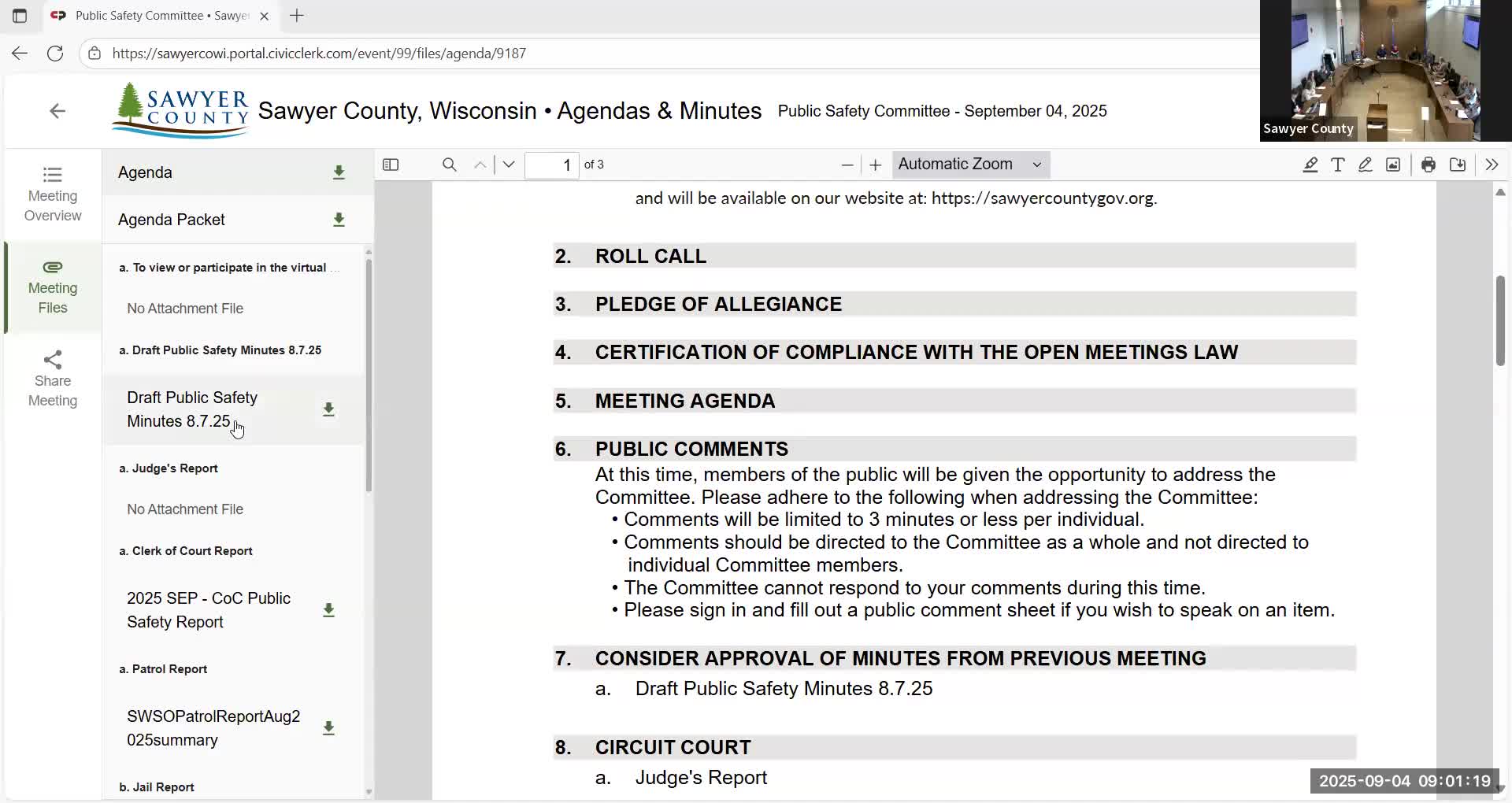Click 'MEETING AGENDA' heading in PDF
This screenshot has width=1512, height=803.
685,401
